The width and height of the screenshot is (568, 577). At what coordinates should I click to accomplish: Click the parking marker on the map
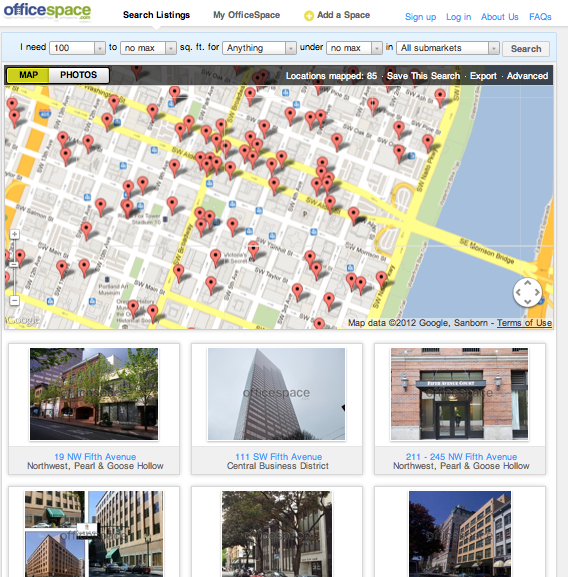(x=305, y=214)
